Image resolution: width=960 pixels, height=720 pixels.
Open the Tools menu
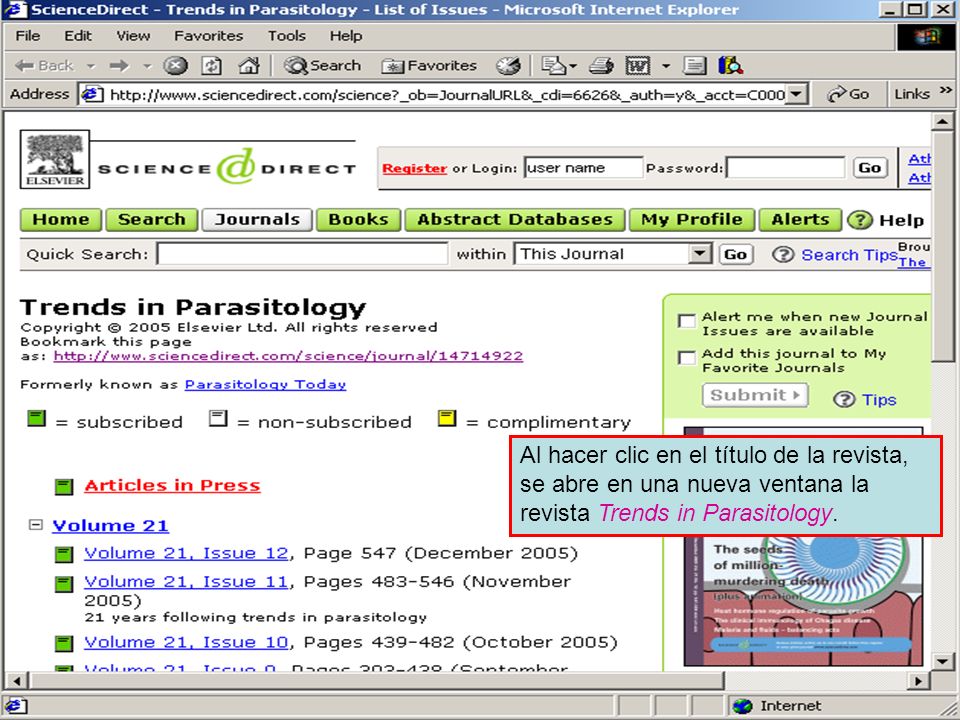pyautogui.click(x=287, y=36)
